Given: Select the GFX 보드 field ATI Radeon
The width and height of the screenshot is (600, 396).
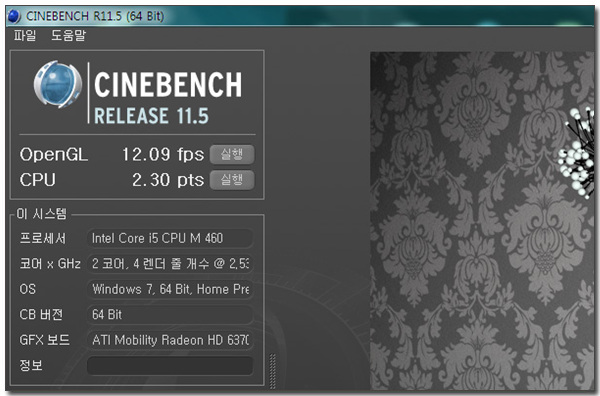Looking at the screenshot, I should (x=170, y=340).
